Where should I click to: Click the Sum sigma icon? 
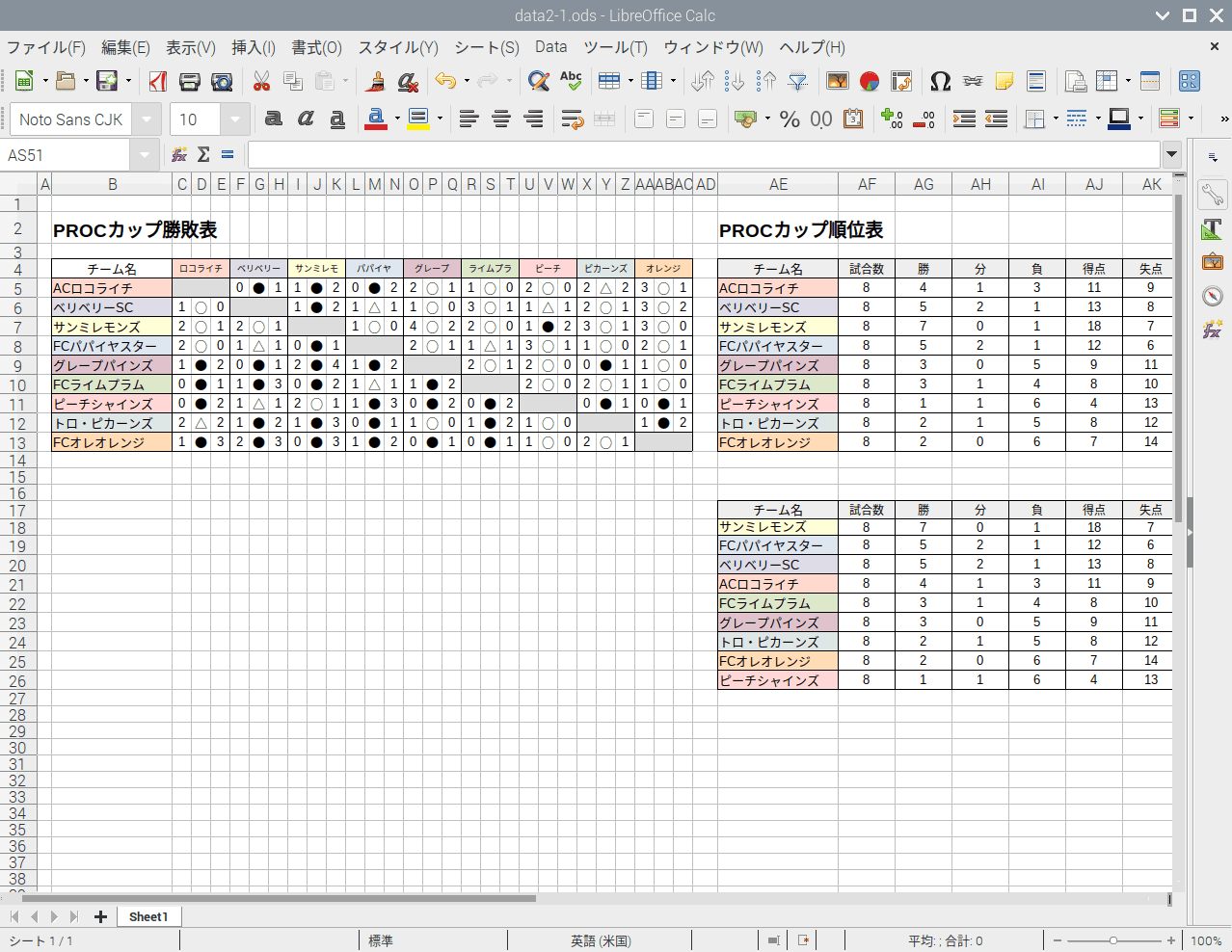pos(203,154)
